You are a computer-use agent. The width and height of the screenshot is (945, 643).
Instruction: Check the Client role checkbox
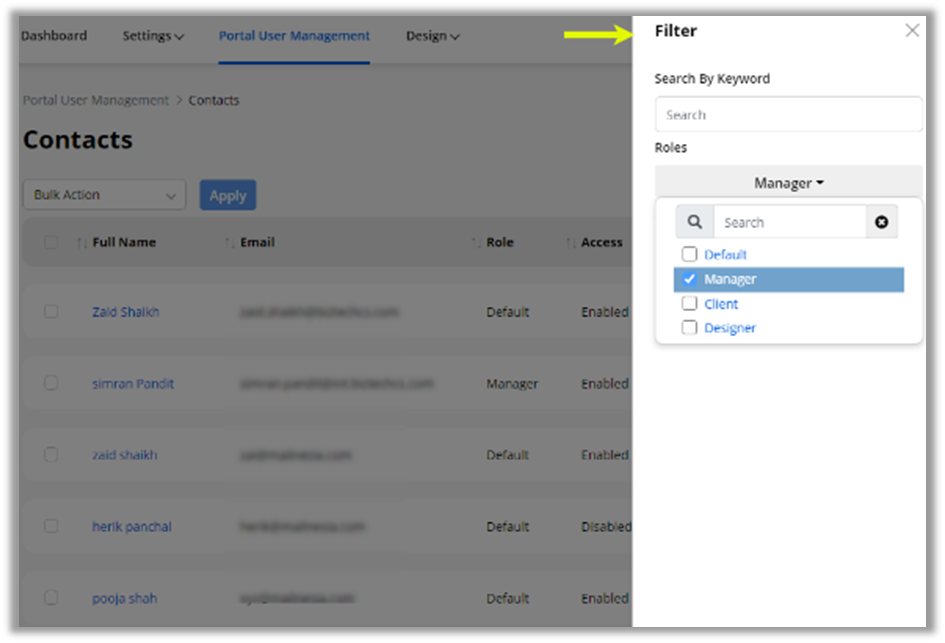click(x=689, y=304)
